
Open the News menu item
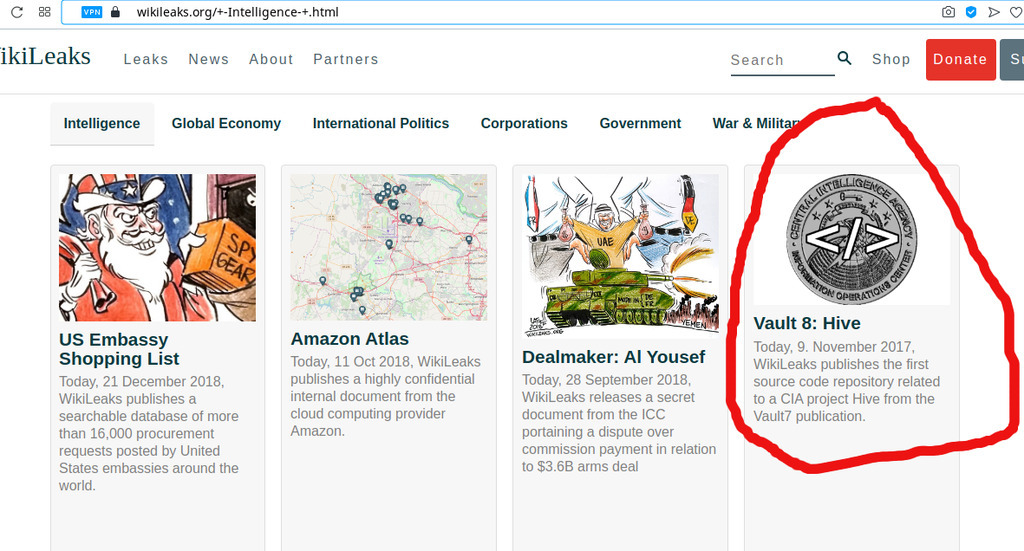point(209,59)
